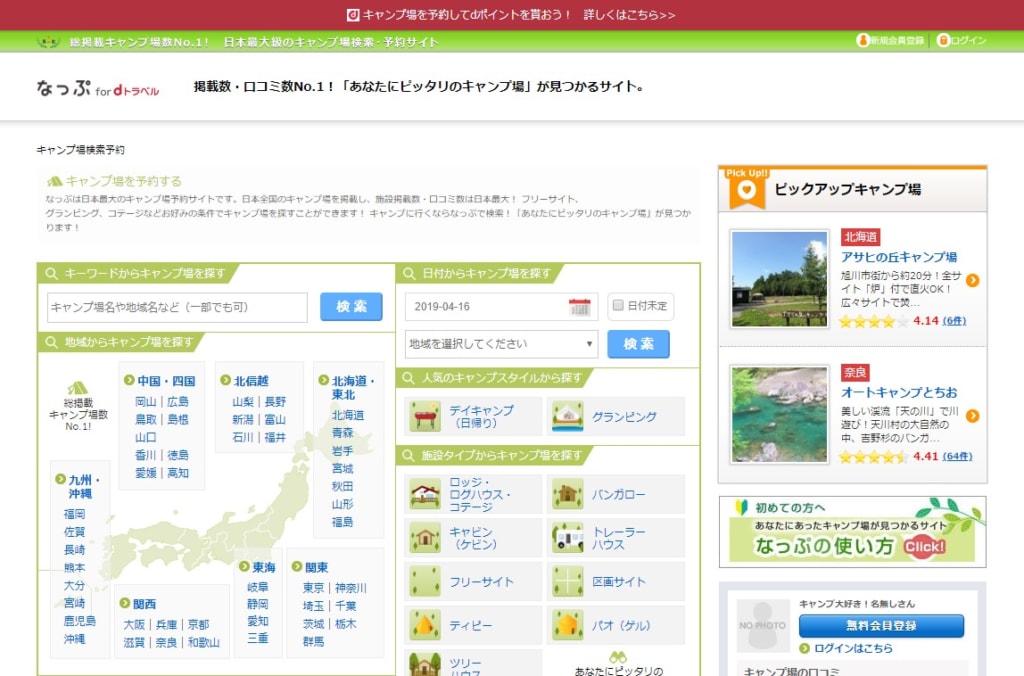The width and height of the screenshot is (1024, 676).
Task: Select 岡山 prefecture link
Action: (x=146, y=402)
